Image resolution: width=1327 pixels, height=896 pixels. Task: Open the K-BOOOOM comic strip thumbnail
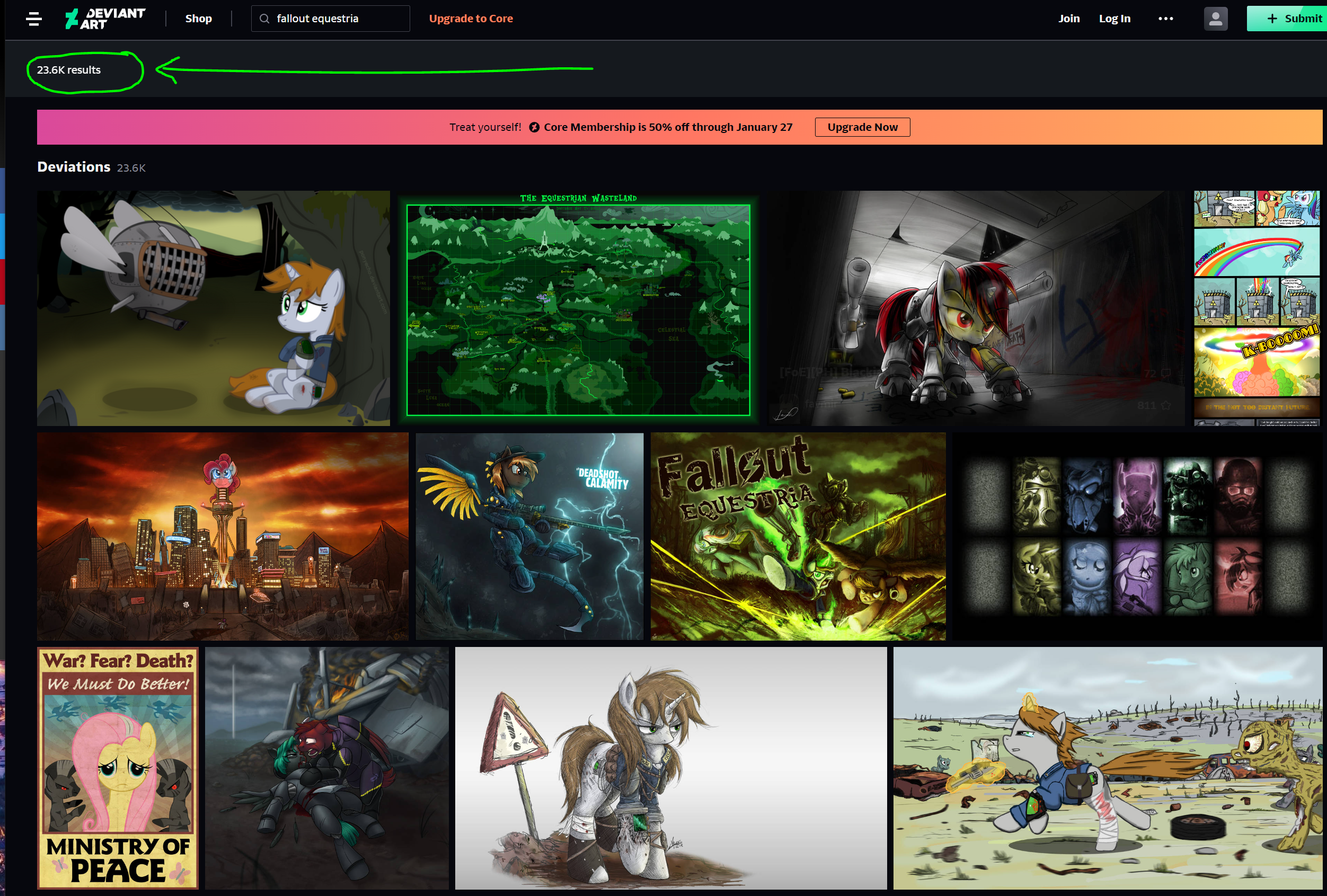[x=1257, y=308]
